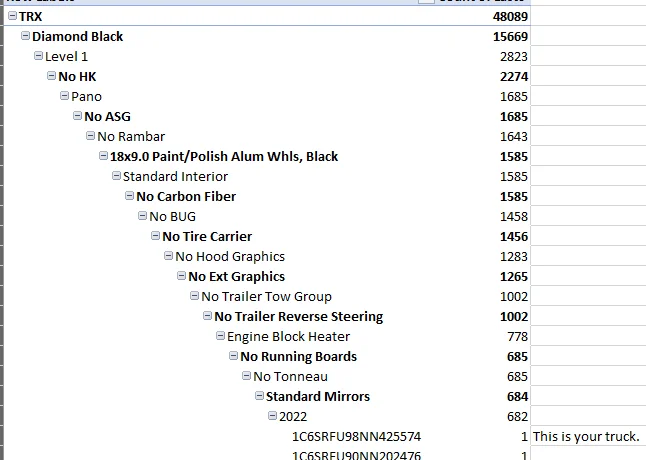
Task: Select the No HK label cell
Action: [77, 77]
